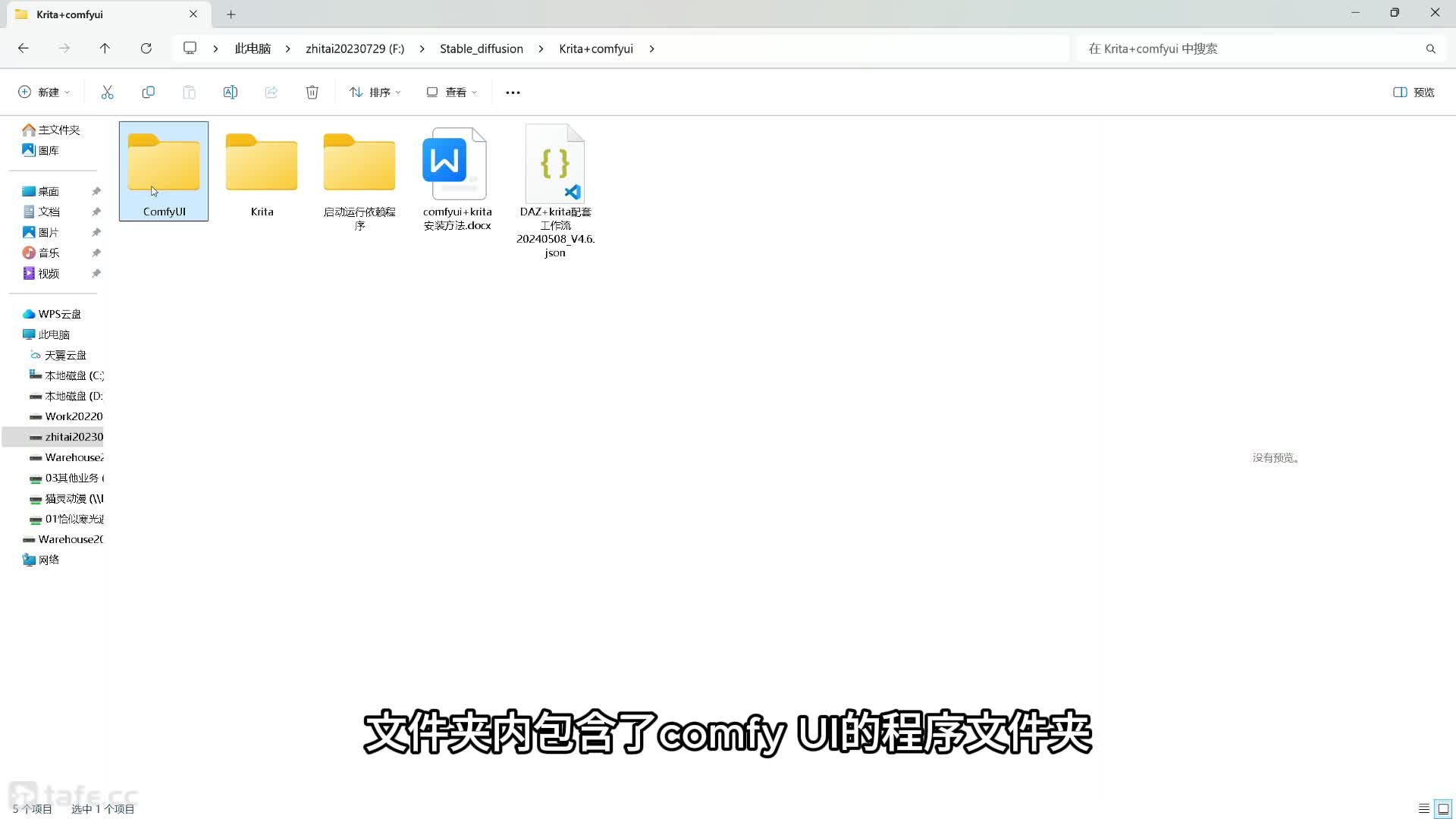Open 桌面 in the sidebar
Viewport: 1456px width, 819px height.
(41, 191)
